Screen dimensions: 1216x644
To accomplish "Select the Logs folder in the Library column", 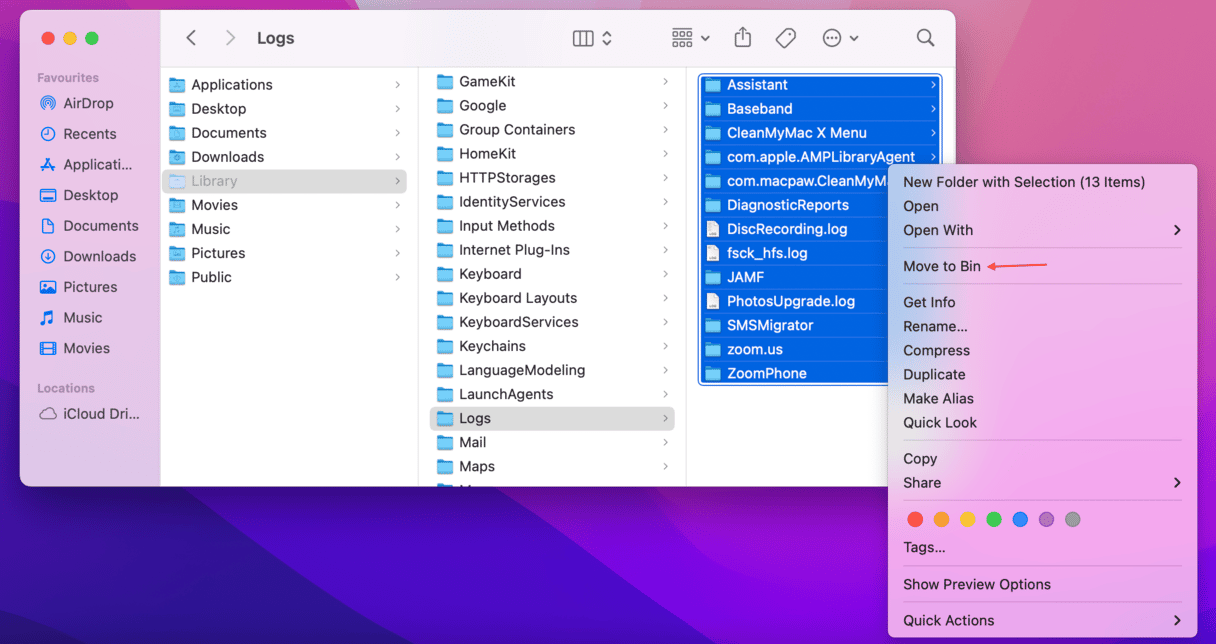I will tap(552, 418).
